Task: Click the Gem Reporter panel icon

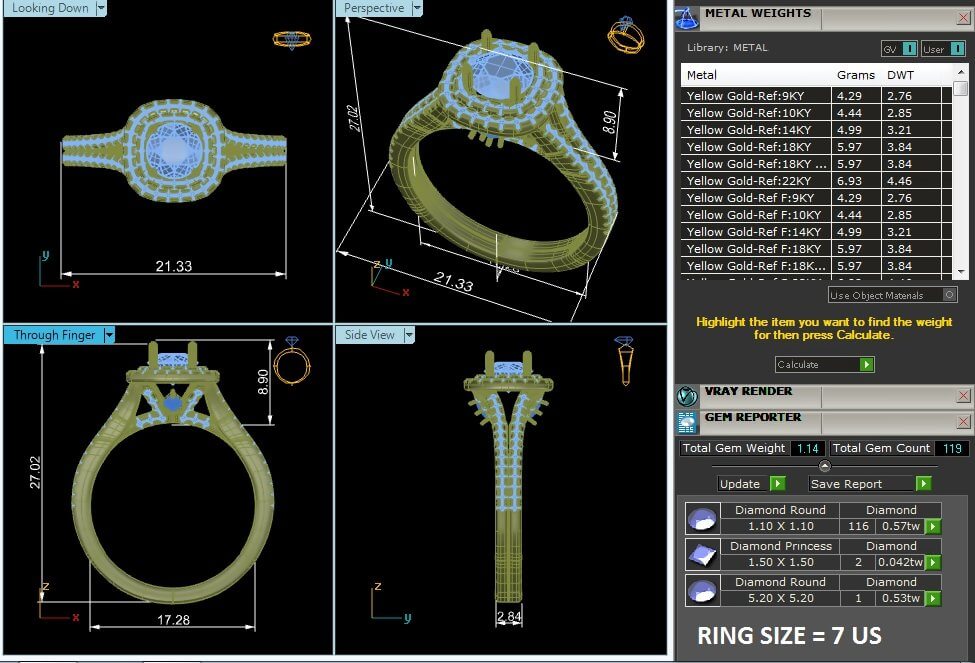Action: point(686,422)
